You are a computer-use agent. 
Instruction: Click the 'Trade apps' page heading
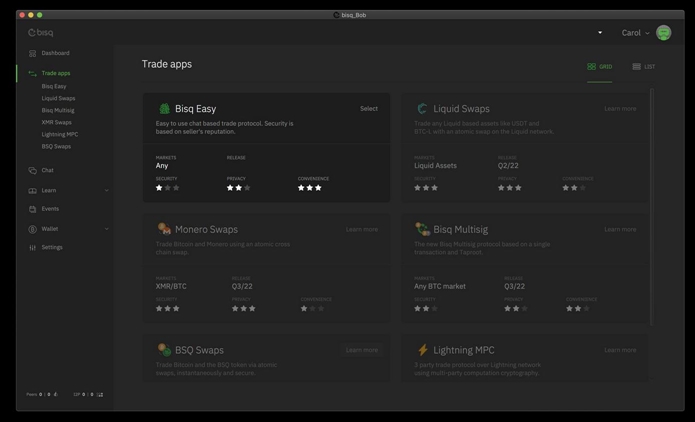[x=167, y=64]
